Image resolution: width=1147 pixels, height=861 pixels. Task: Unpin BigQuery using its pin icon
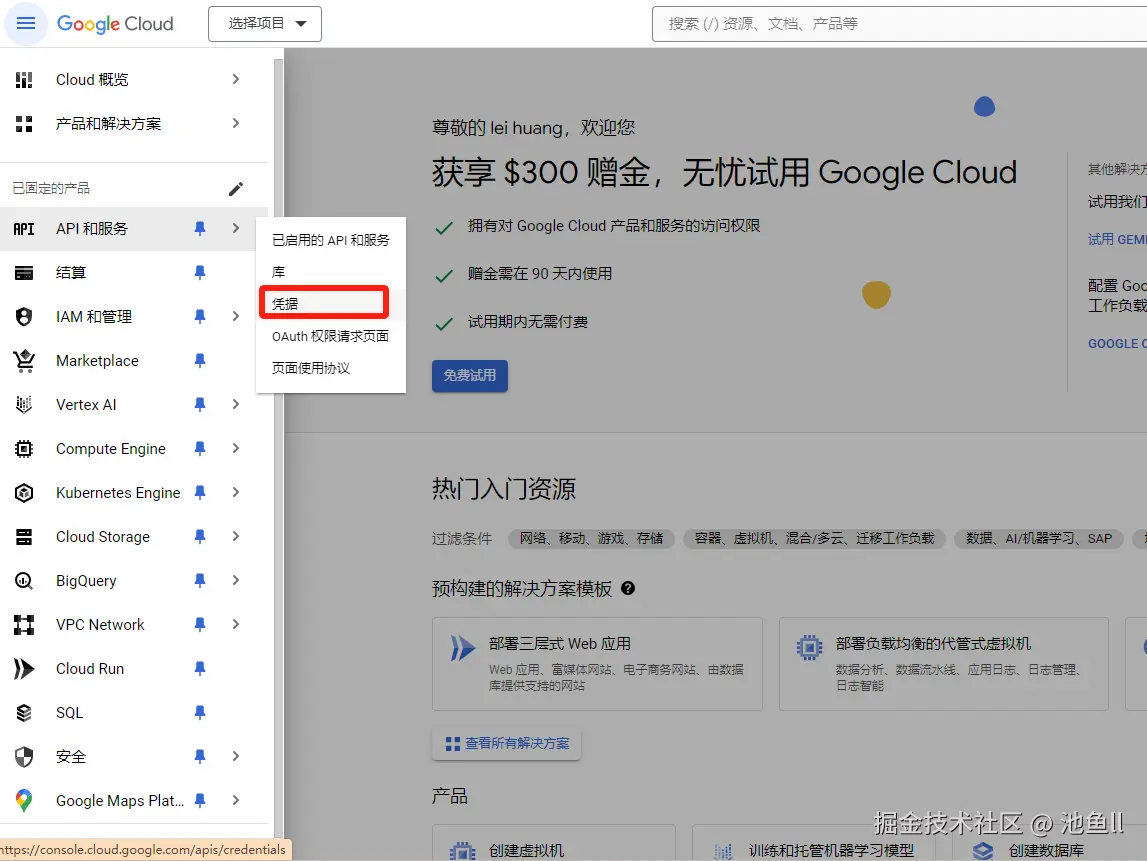[x=200, y=581]
